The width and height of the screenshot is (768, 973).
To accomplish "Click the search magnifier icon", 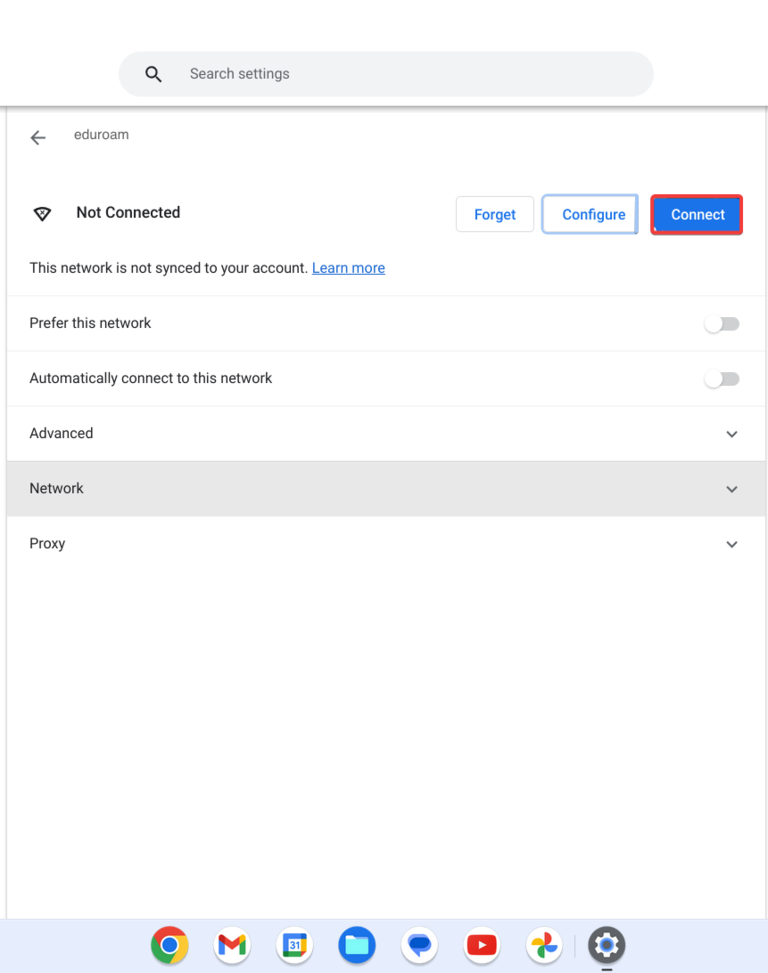I will (x=153, y=74).
